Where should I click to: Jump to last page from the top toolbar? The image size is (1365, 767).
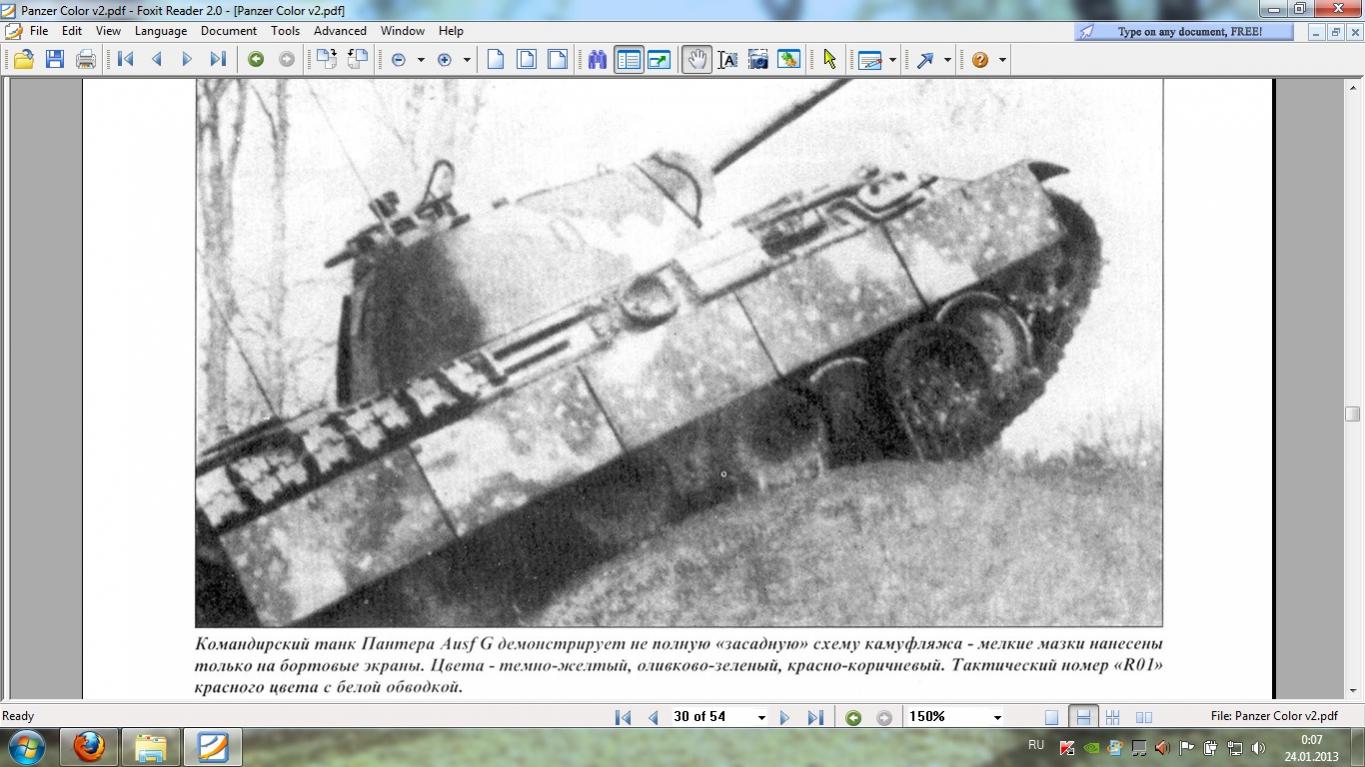click(218, 60)
